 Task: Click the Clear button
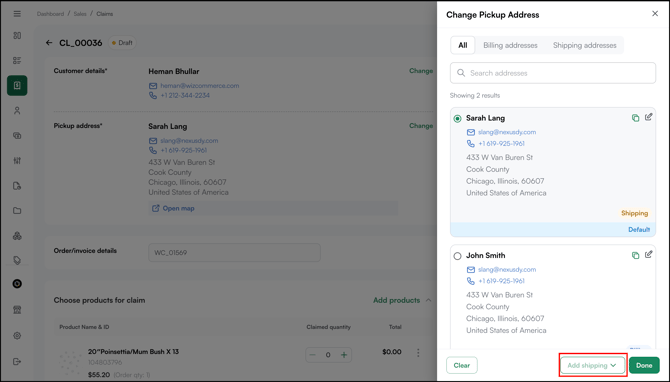click(x=461, y=365)
